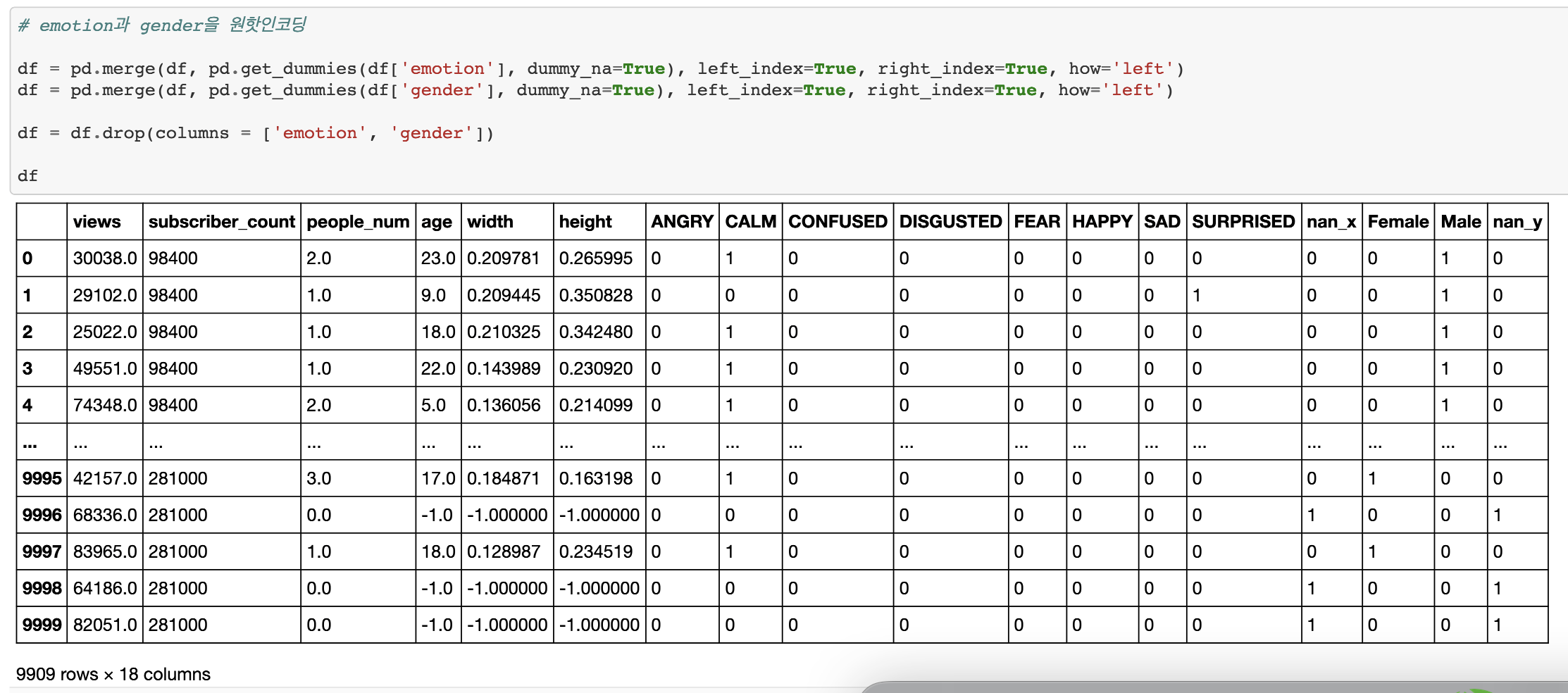Click the emotion get_dummies merge code line

tap(601, 68)
